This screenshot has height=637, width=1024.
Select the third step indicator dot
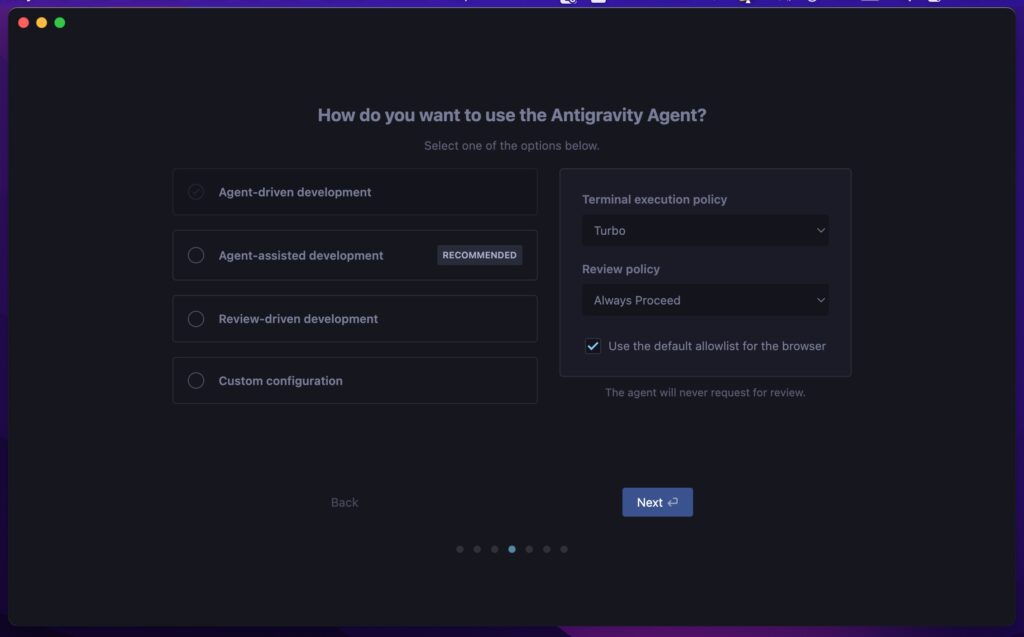coord(495,549)
